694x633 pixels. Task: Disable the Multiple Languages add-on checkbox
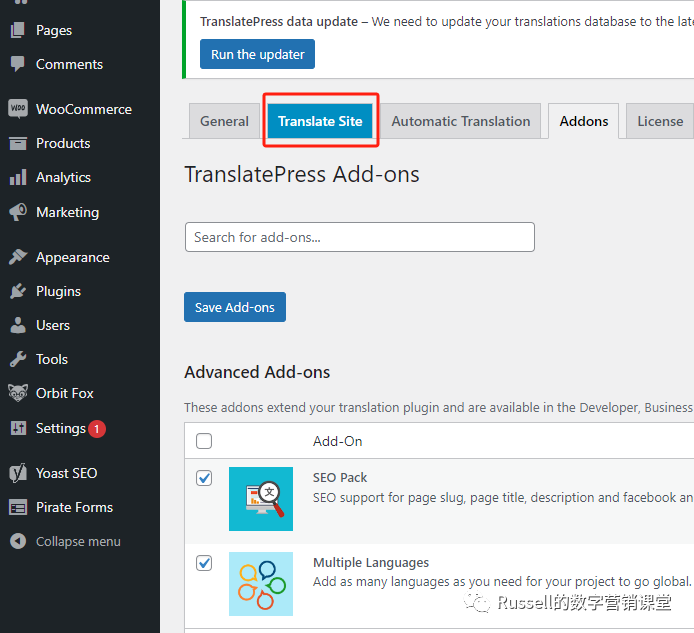(204, 563)
